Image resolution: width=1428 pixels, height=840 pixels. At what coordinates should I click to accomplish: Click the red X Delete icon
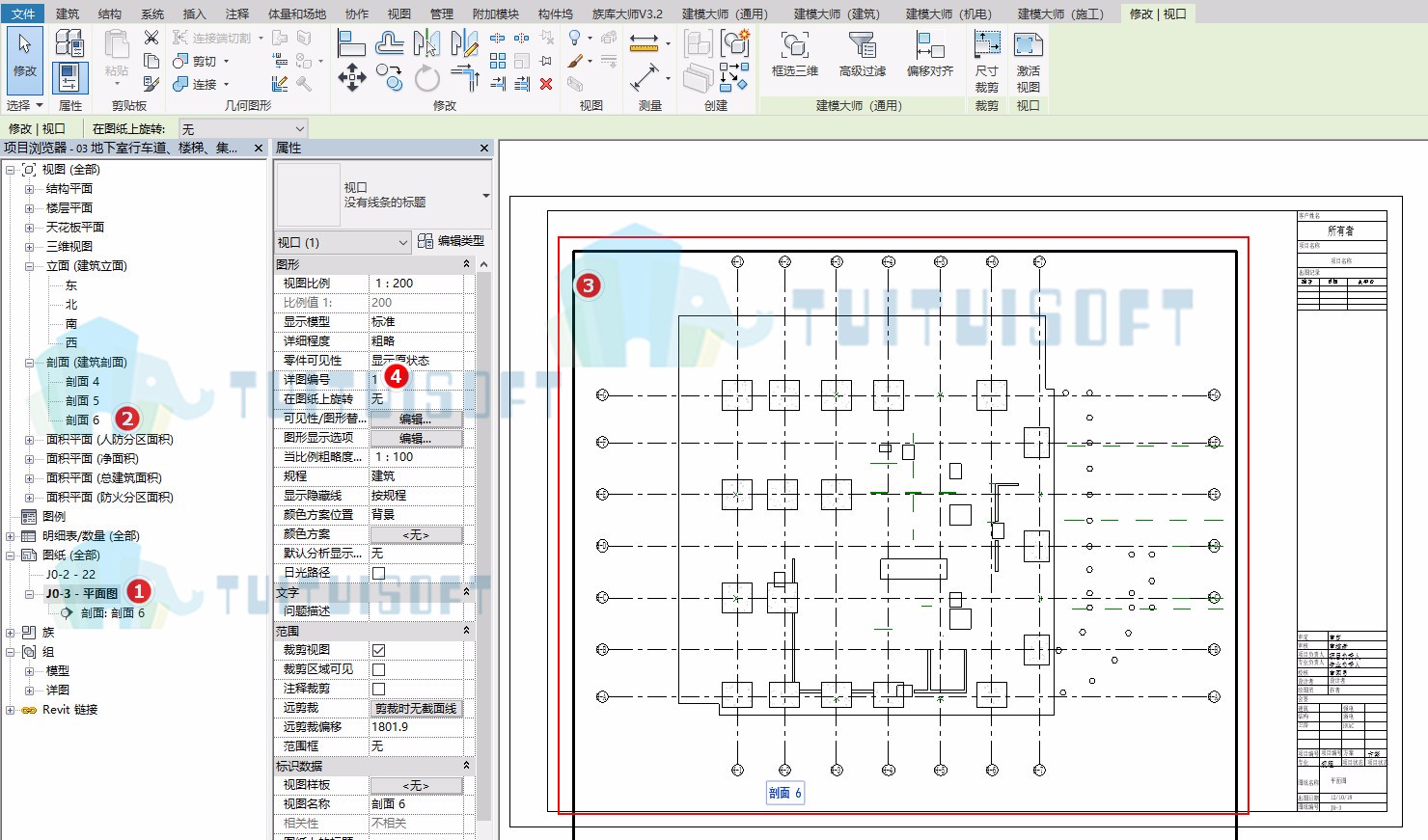(x=546, y=84)
